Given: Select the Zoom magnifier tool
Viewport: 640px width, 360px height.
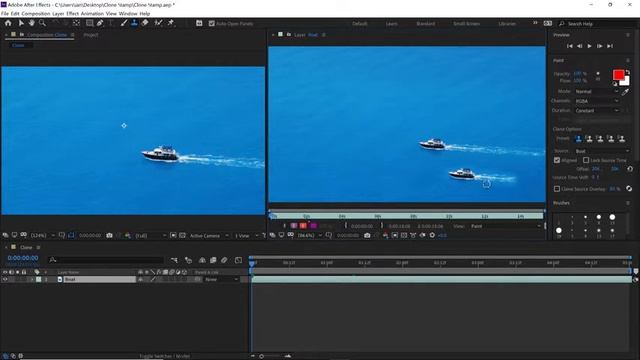Looking at the screenshot, I should coord(42,23).
